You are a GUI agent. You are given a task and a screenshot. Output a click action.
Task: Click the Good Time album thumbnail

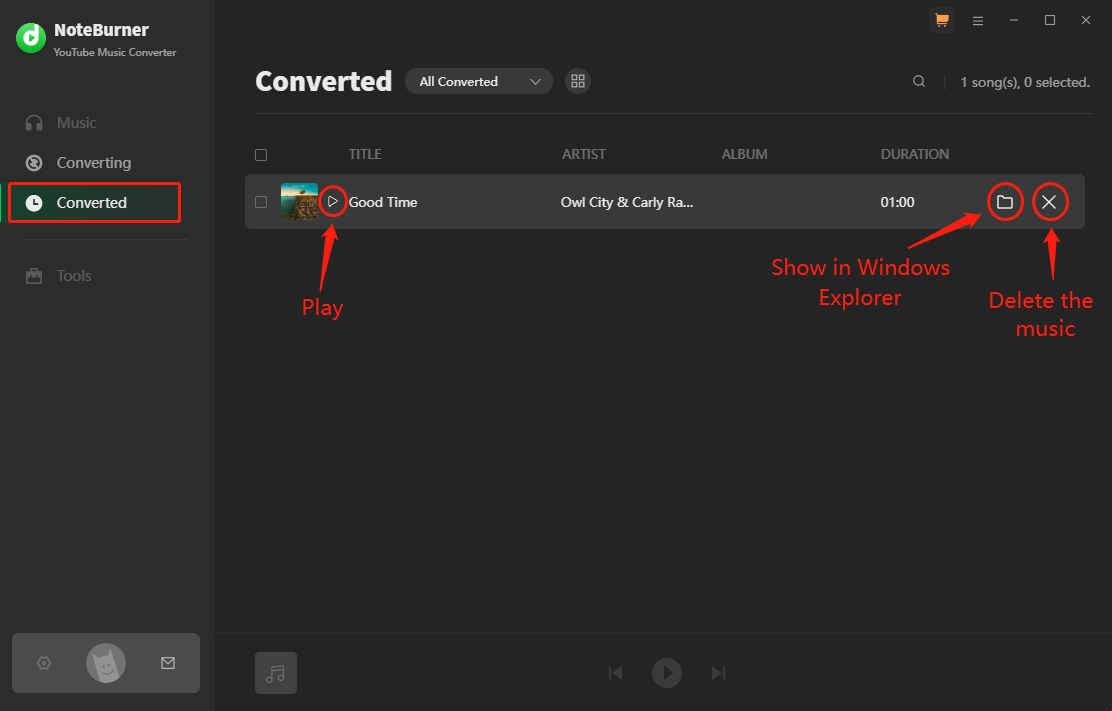[x=299, y=201]
